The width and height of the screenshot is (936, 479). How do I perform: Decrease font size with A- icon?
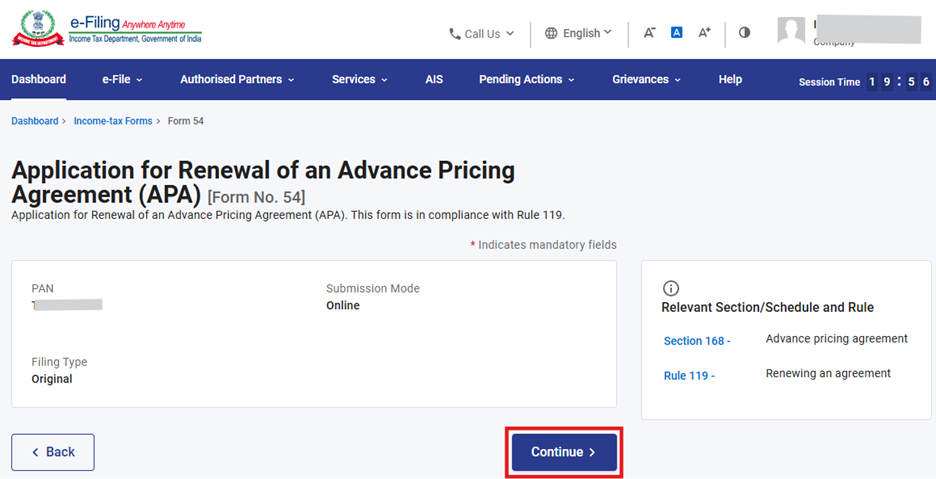pos(649,33)
